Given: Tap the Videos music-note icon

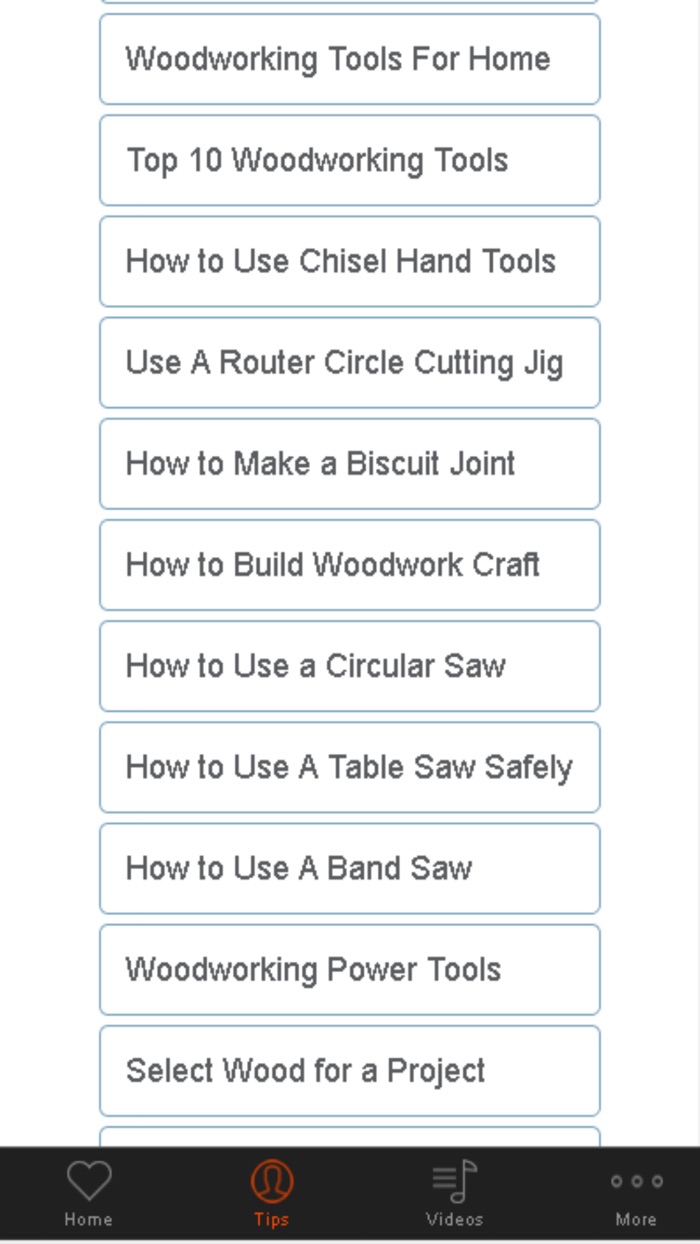Looking at the screenshot, I should [x=455, y=1181].
